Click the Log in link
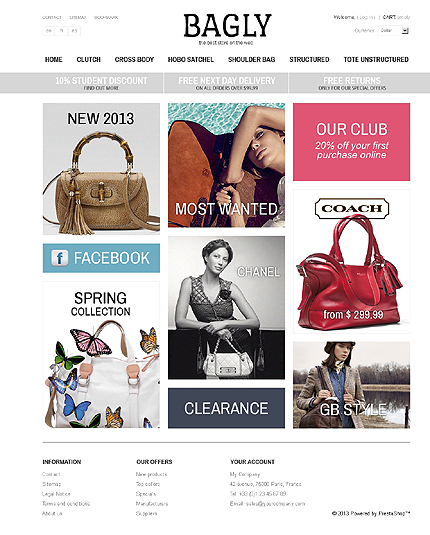430x535 pixels. 367,17
